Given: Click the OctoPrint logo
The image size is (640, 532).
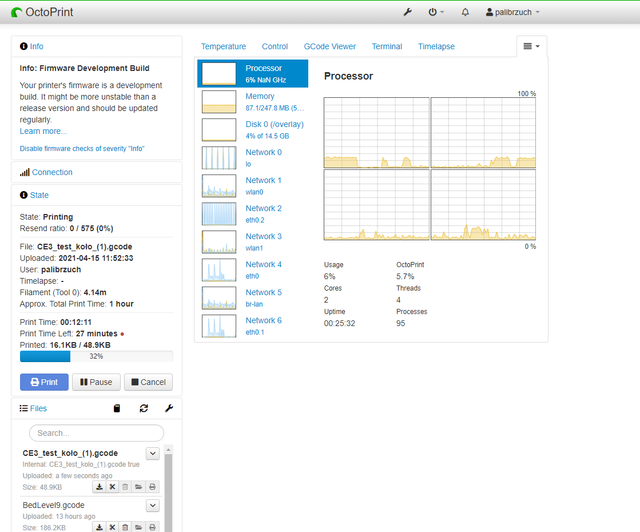Looking at the screenshot, I should 42,12.
